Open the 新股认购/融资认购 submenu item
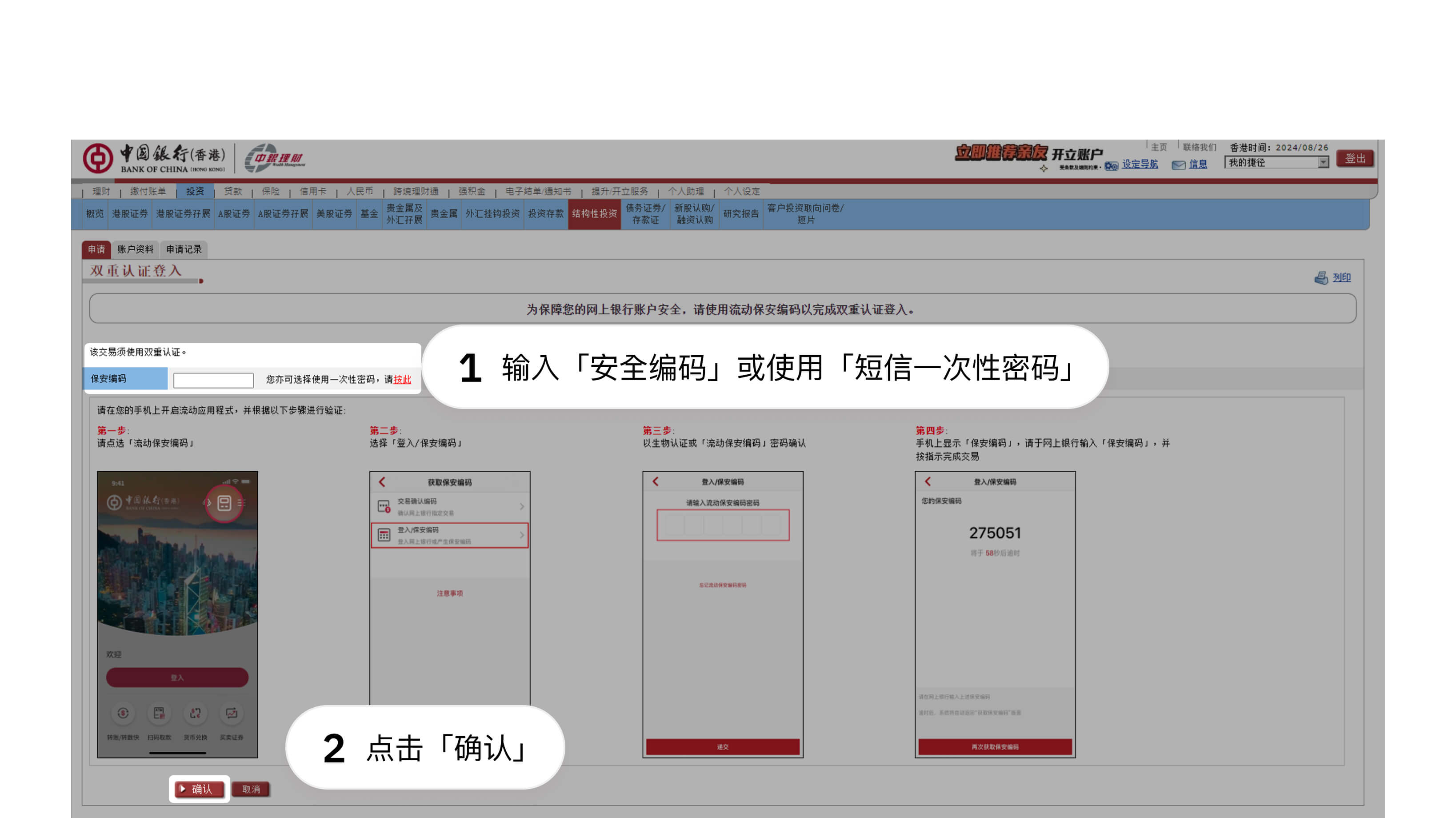The width and height of the screenshot is (1456, 818). coord(695,214)
